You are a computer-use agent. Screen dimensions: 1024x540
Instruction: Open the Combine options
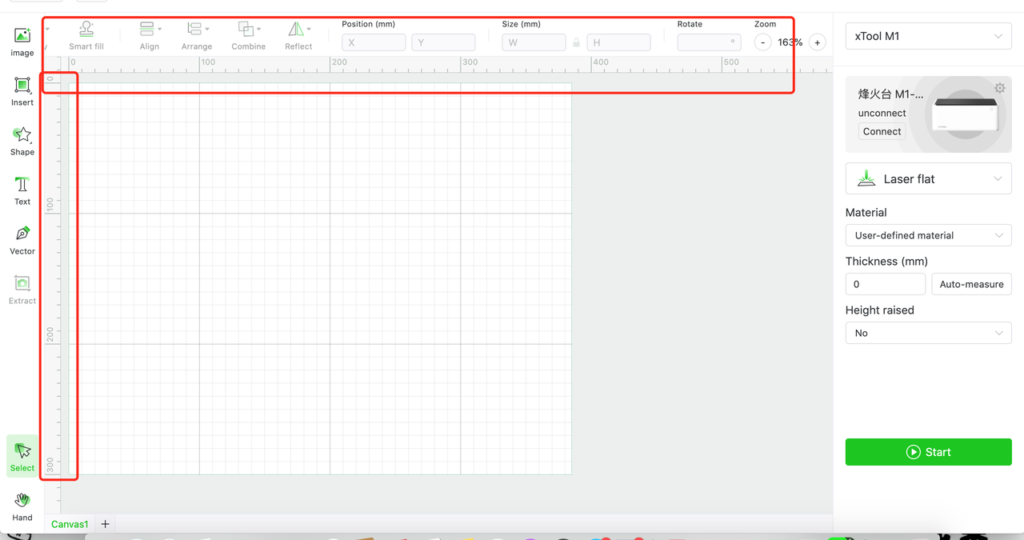(x=248, y=36)
